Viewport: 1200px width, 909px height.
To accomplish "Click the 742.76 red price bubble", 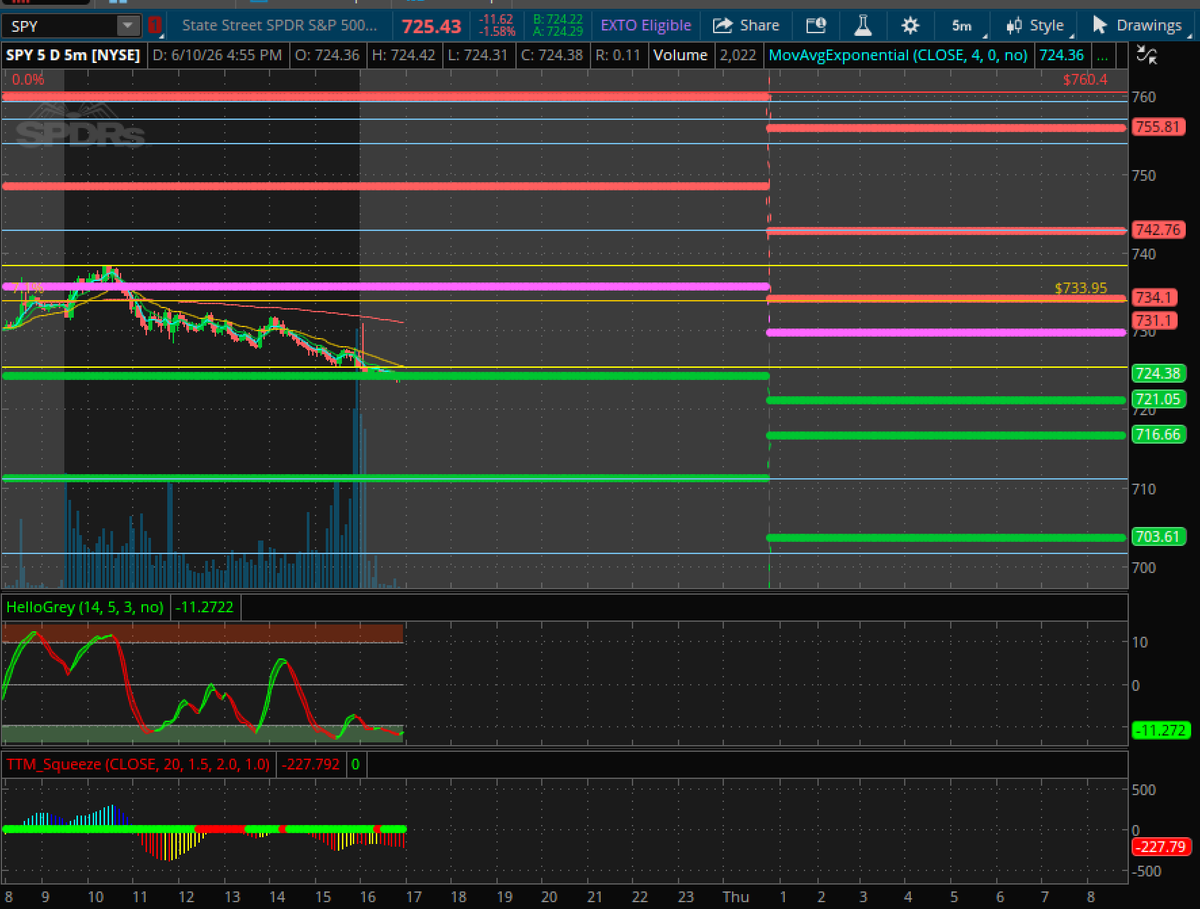I will click(1159, 230).
